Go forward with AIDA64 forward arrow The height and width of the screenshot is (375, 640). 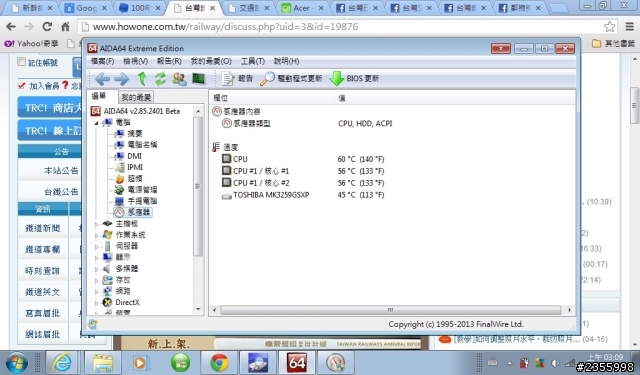coord(122,78)
